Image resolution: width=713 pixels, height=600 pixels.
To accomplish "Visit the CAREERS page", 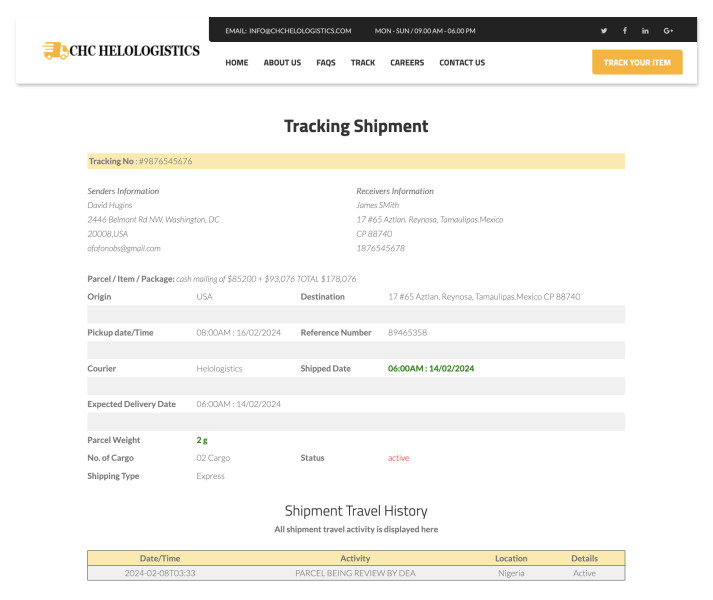I will coord(407,63).
